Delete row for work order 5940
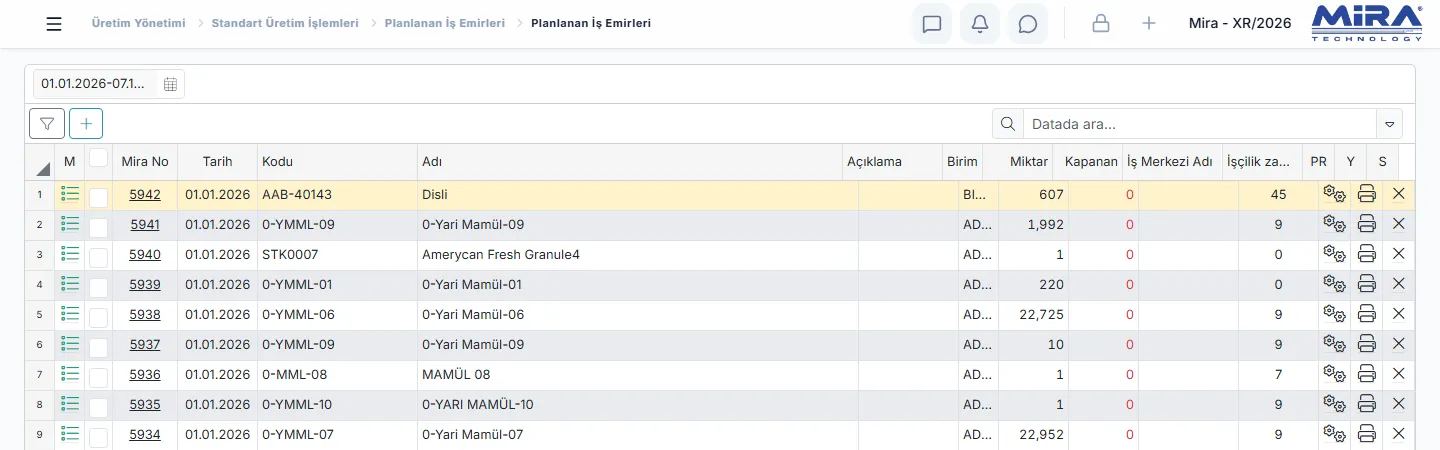This screenshot has height=450, width=1440. click(x=1399, y=254)
